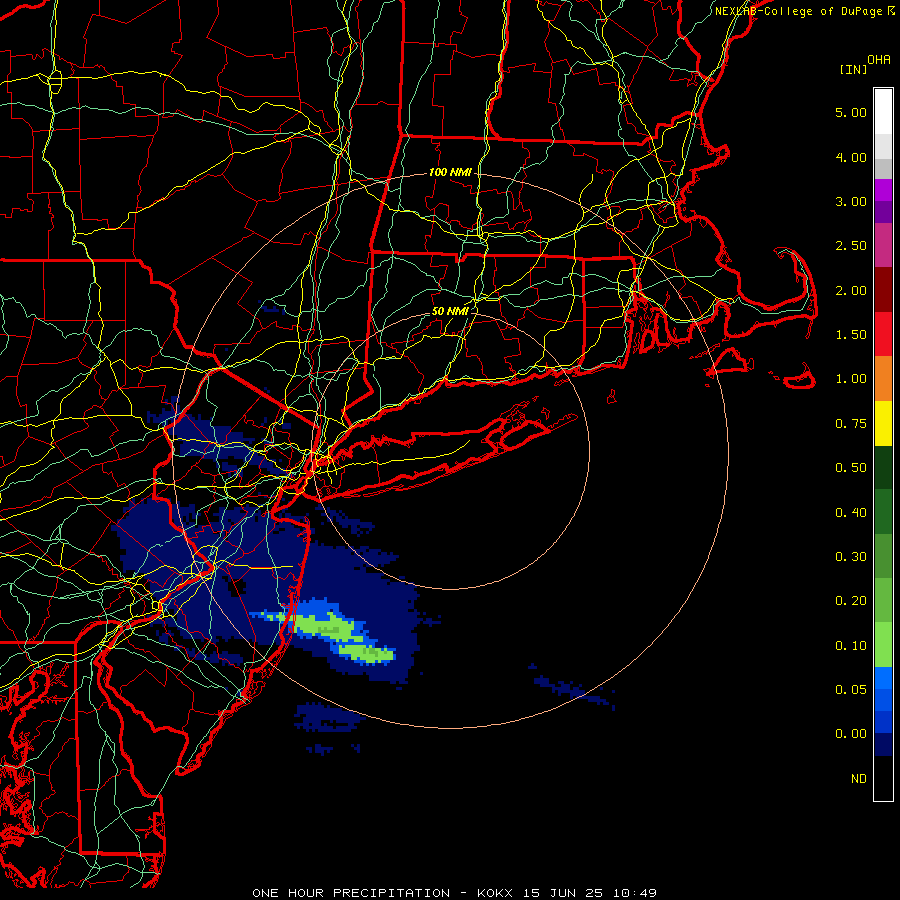Select the pink legend swatch beside 2.50
The height and width of the screenshot is (900, 900).
point(883,245)
